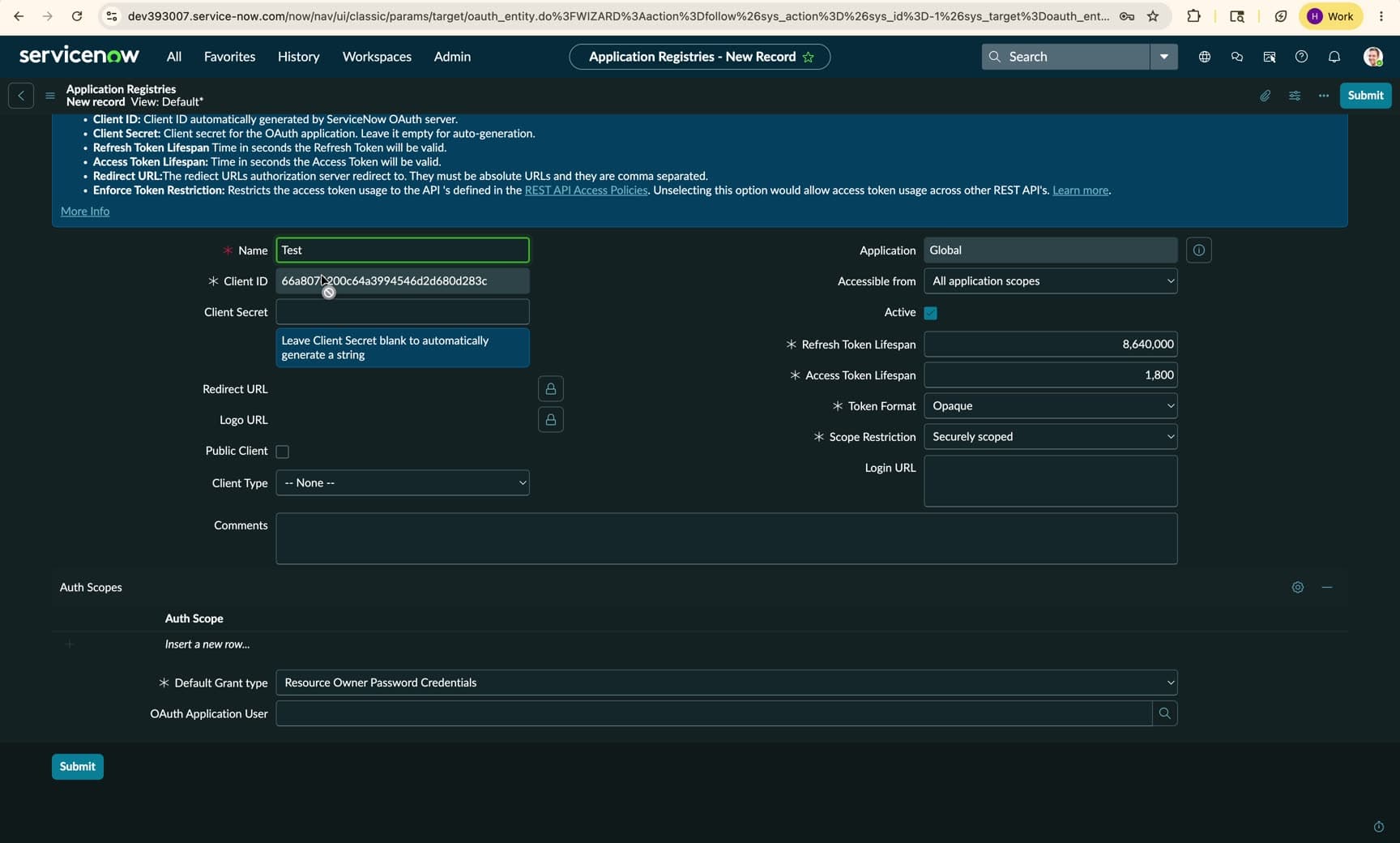The image size is (1400, 843).
Task: Click the Application field showing Global
Action: pyautogui.click(x=1051, y=250)
